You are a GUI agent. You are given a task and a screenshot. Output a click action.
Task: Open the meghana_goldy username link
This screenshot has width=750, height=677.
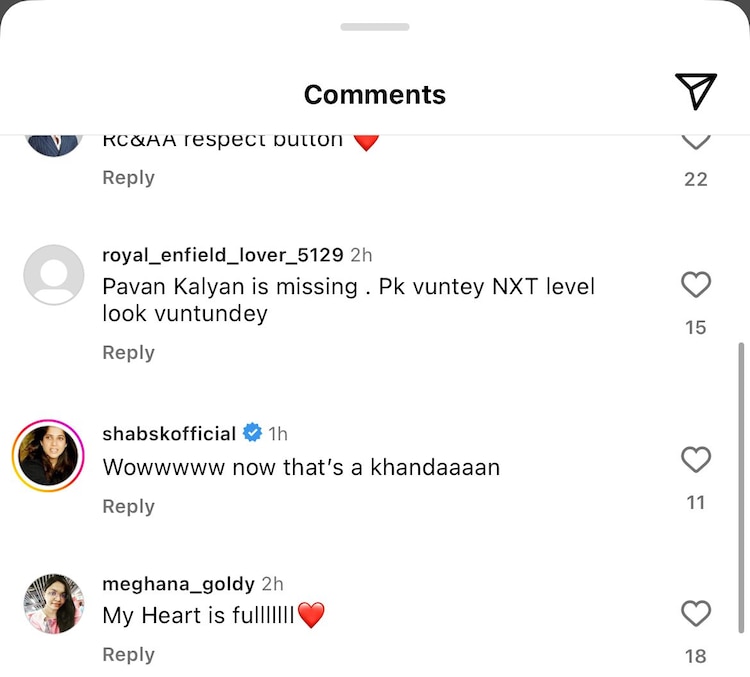[178, 584]
